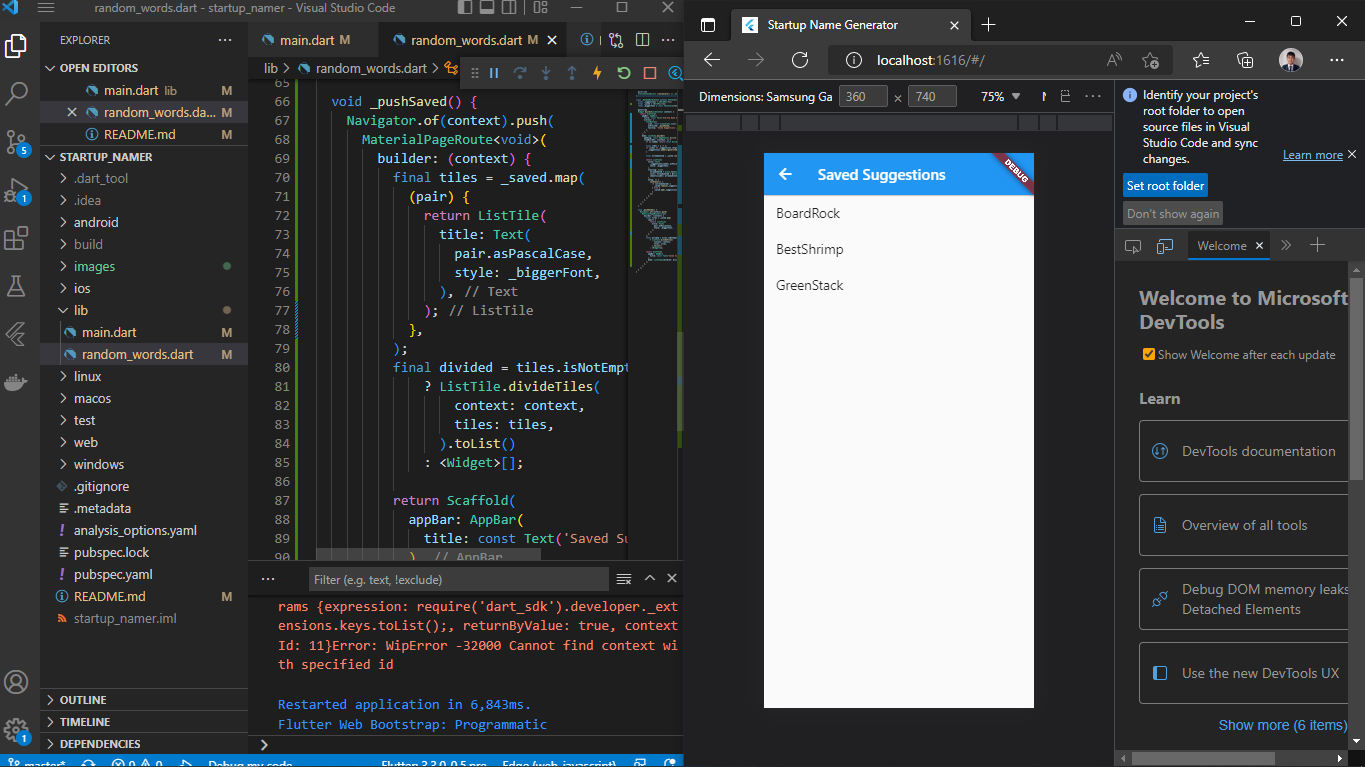Refresh the Edge browser page
Screen dimensions: 1365x767
pyautogui.click(x=800, y=60)
